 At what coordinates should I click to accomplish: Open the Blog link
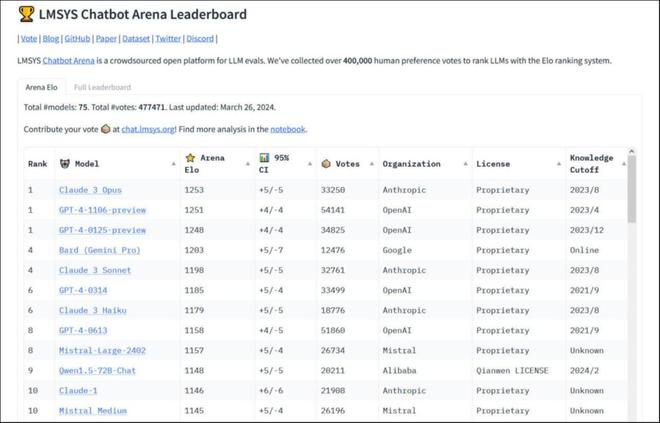coord(51,38)
